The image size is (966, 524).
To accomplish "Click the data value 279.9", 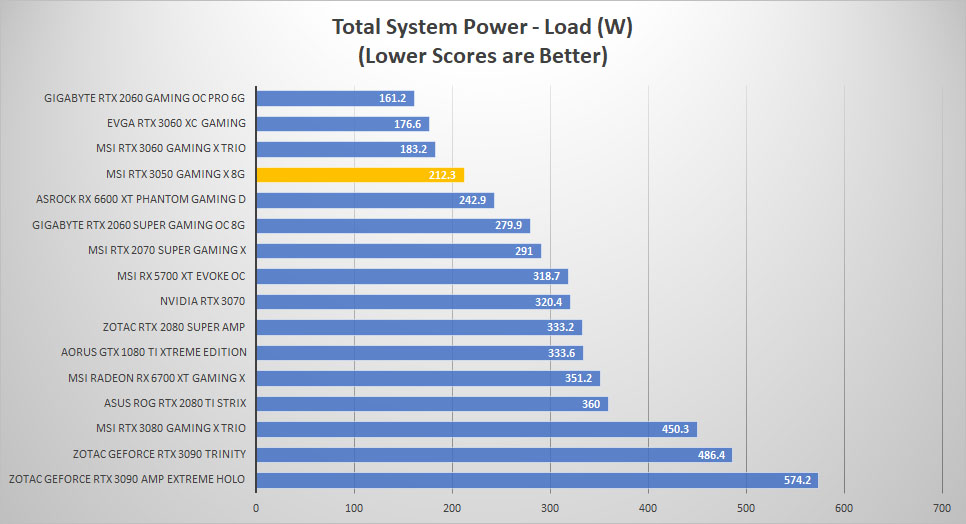I will point(508,225).
